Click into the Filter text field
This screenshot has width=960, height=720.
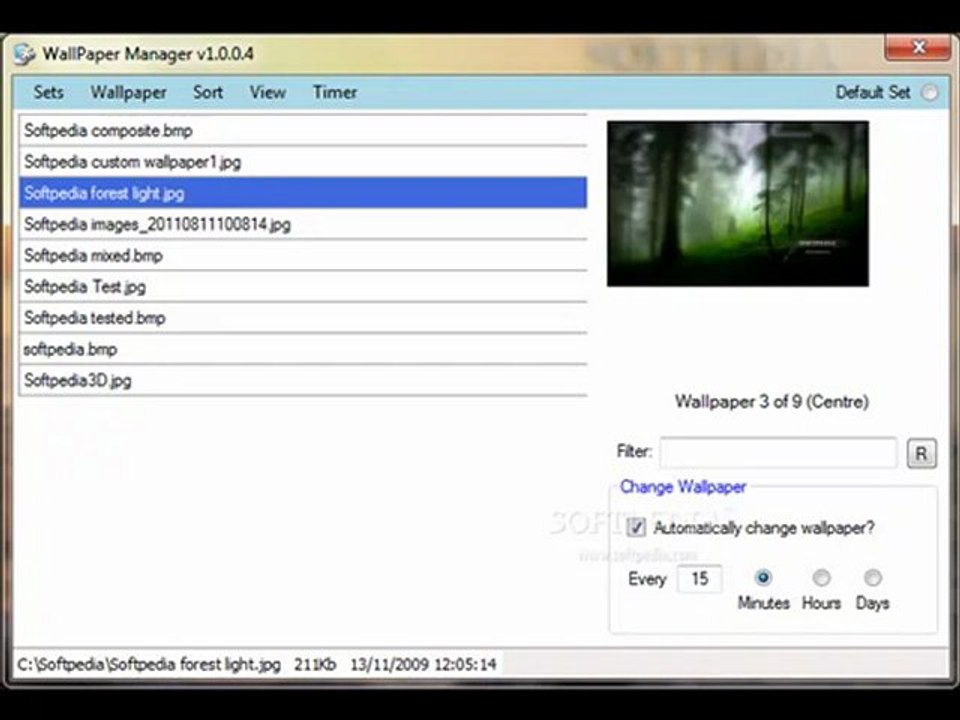[x=778, y=453]
